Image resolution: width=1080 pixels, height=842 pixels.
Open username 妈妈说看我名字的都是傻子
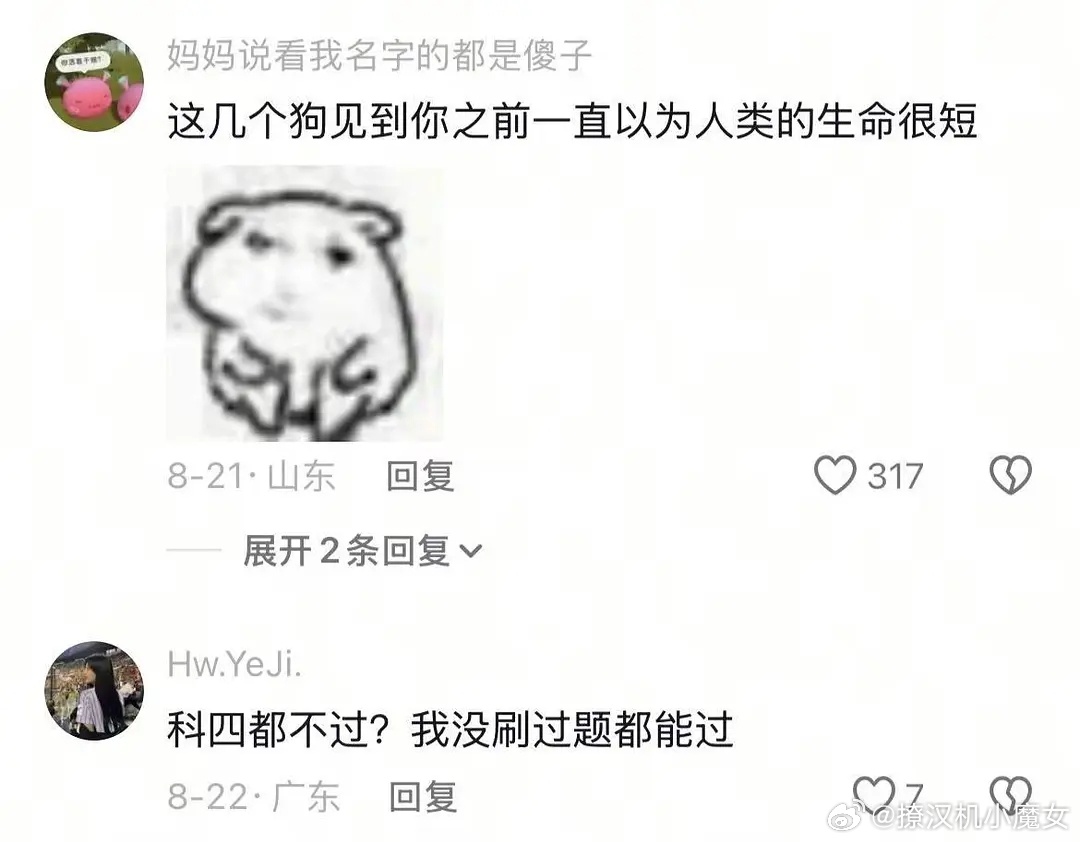click(380, 55)
